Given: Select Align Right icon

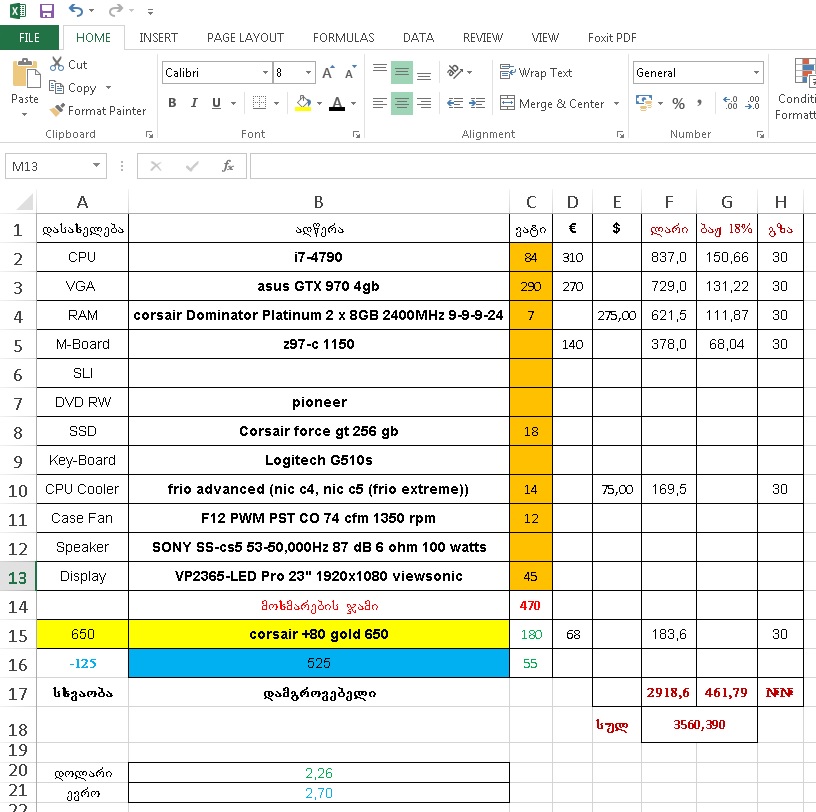Looking at the screenshot, I should [x=424, y=103].
